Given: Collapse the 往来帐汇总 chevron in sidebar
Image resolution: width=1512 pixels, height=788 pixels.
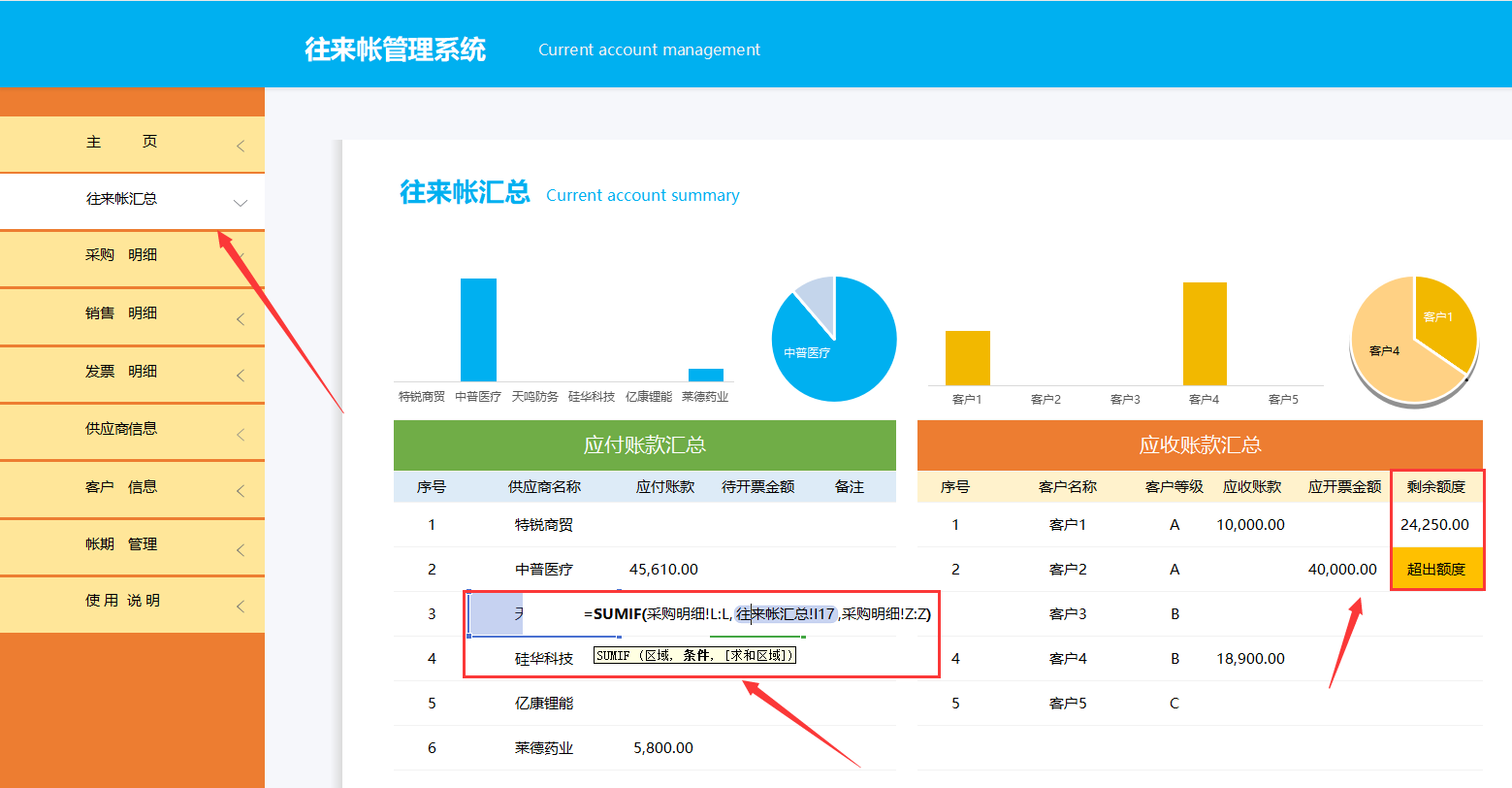Looking at the screenshot, I should pos(240,201).
